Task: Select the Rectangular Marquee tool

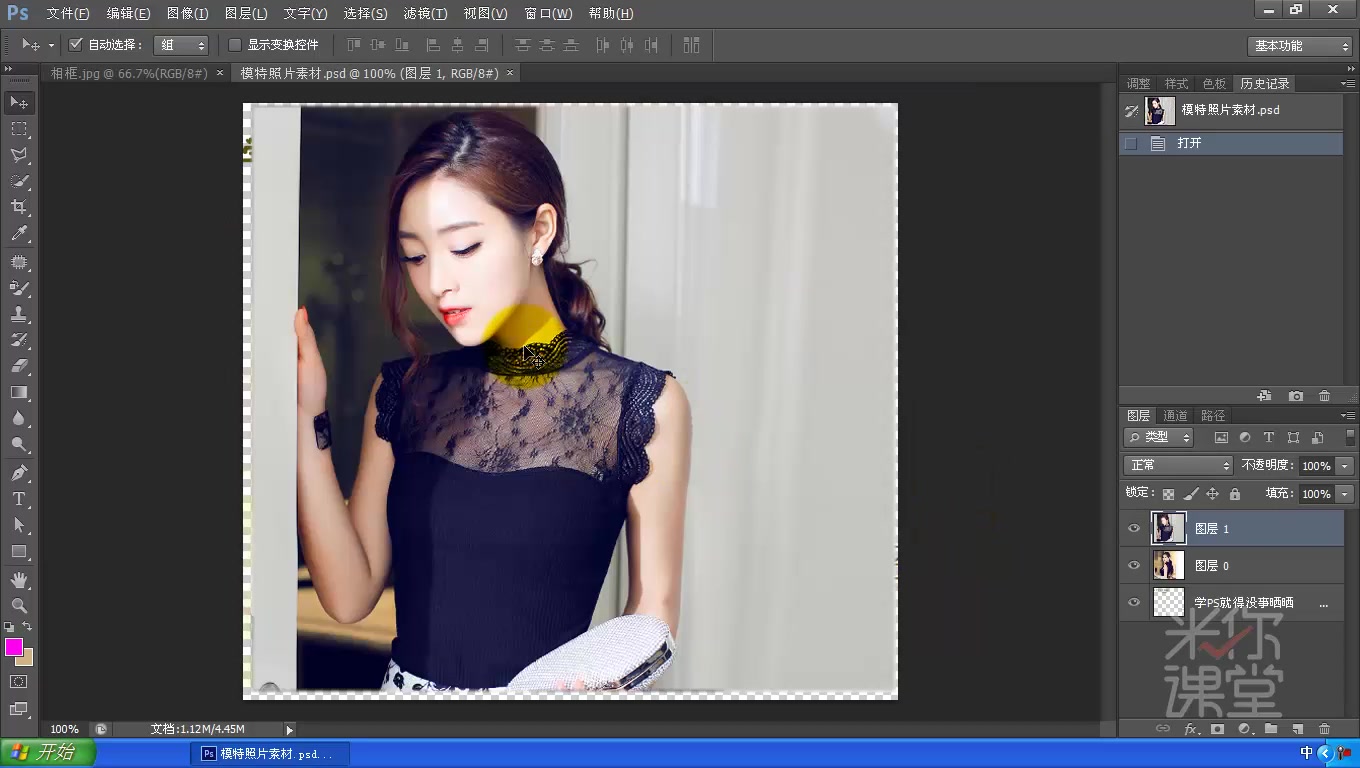Action: 18,129
